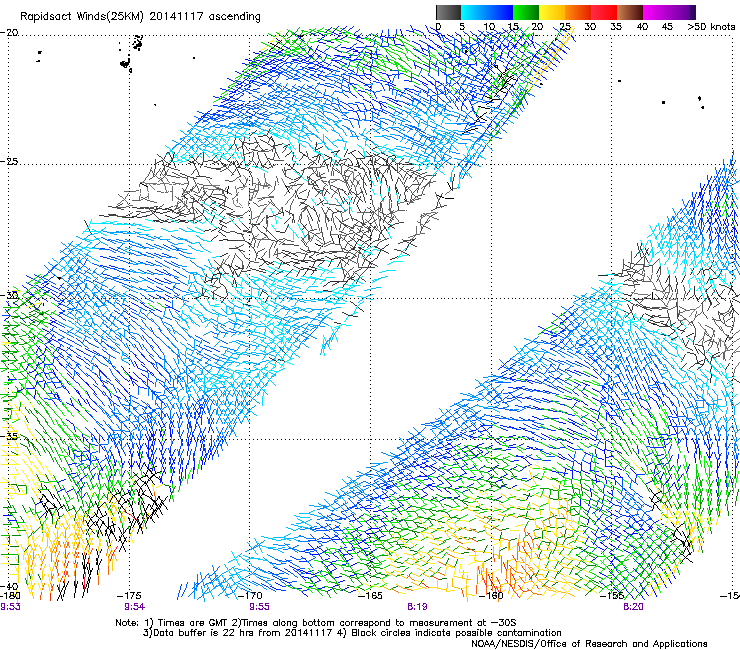
Task: Click the cyan-to-blue 5-15 knots legend swatch
Action: point(487,12)
